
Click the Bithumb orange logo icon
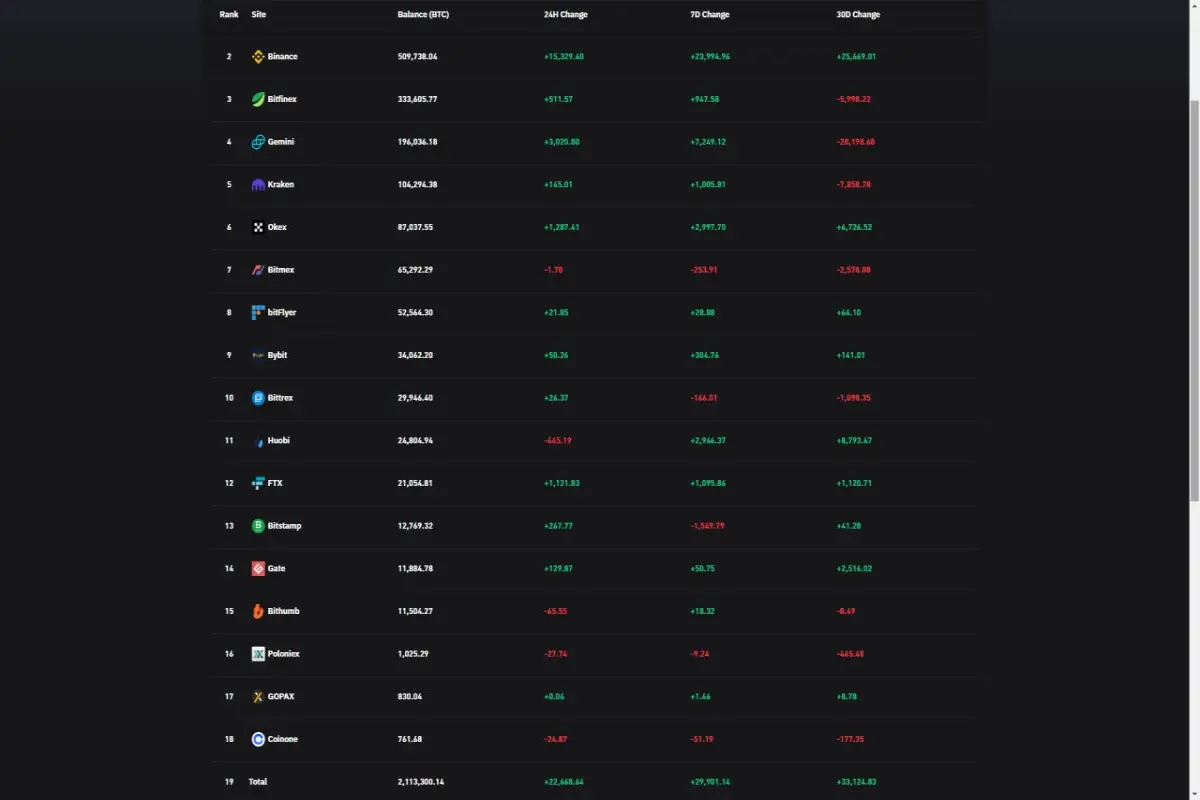(x=258, y=611)
